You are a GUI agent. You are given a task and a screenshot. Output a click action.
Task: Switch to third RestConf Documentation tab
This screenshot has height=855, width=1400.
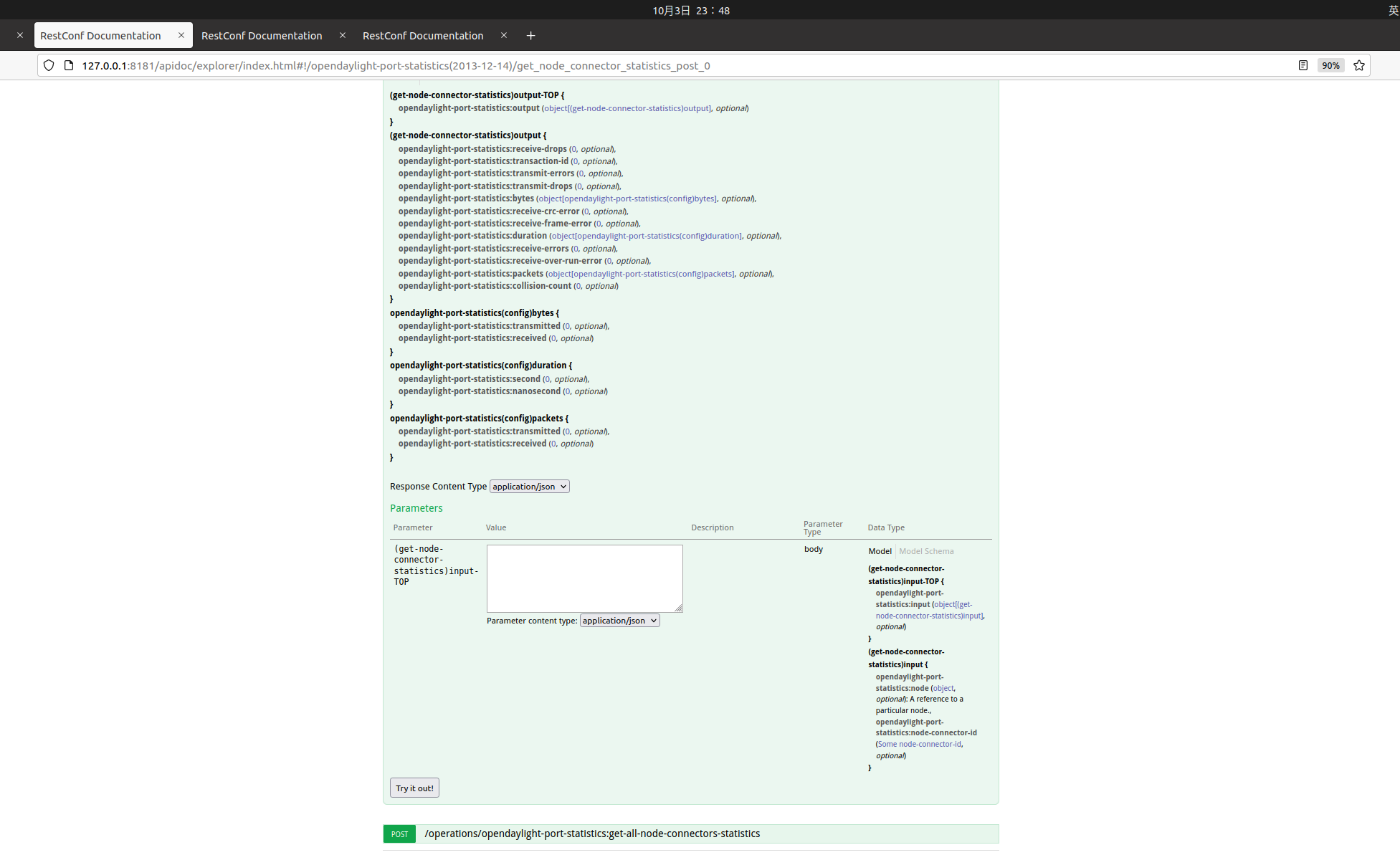(x=423, y=35)
